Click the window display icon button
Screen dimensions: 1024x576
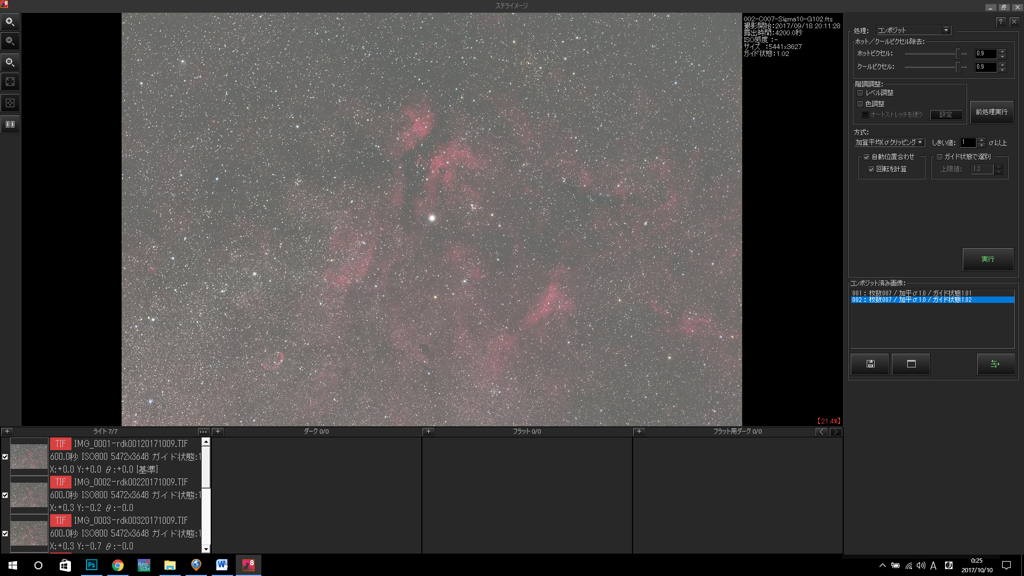(x=911, y=364)
